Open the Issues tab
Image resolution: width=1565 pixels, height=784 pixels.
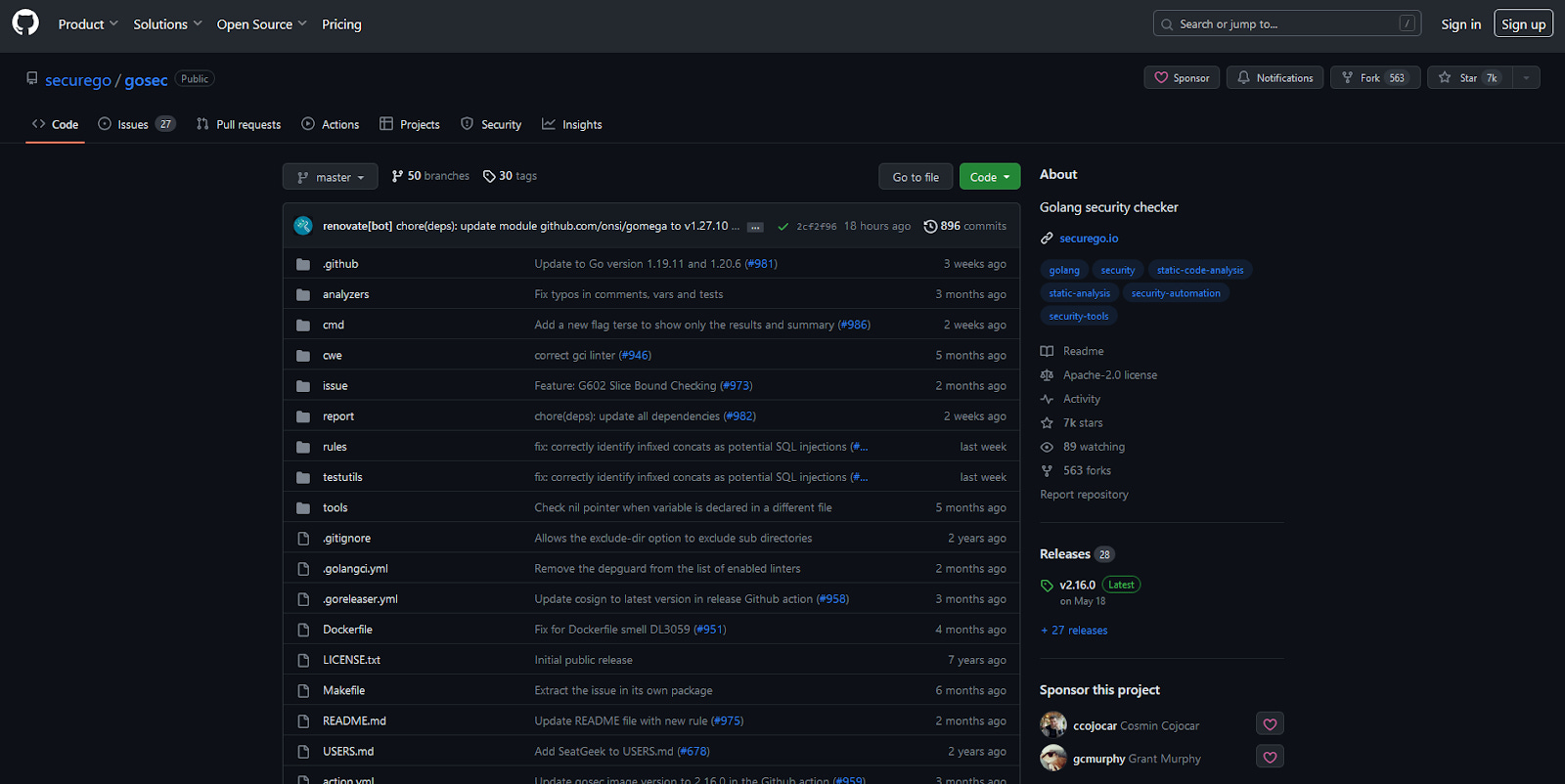pyautogui.click(x=137, y=124)
